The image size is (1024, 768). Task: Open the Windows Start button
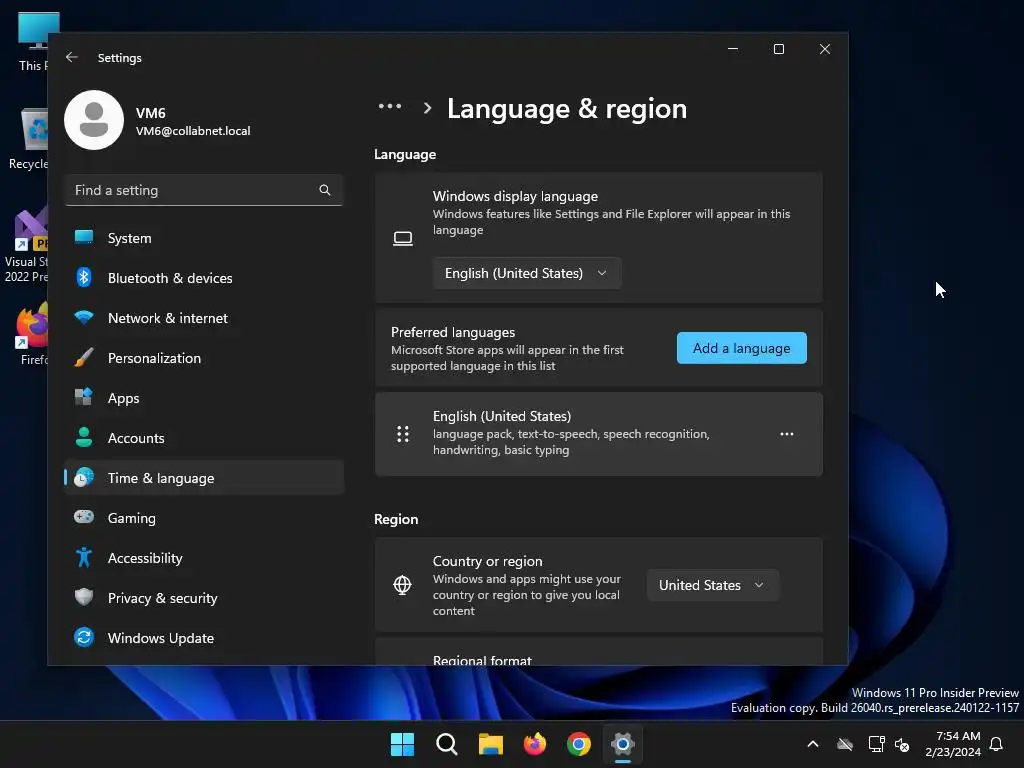(x=402, y=744)
